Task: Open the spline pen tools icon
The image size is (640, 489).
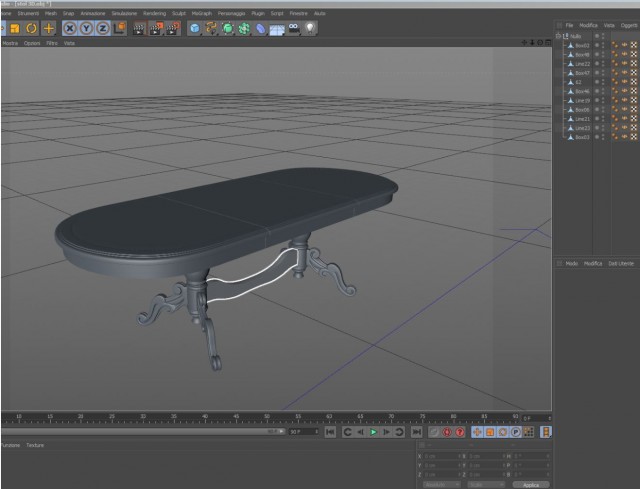Action: pos(211,28)
